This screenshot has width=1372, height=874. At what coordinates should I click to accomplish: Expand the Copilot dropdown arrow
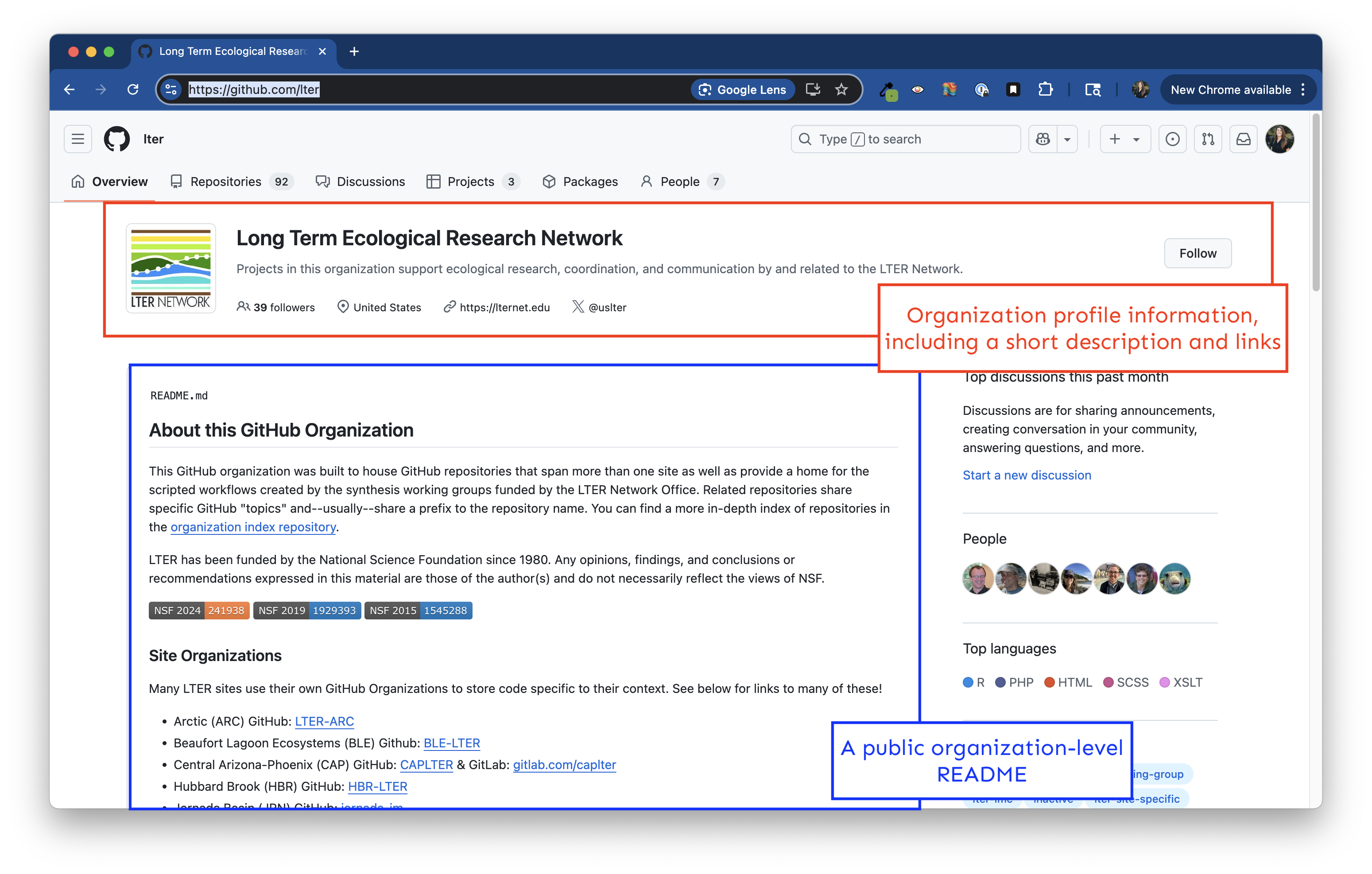click(1067, 139)
